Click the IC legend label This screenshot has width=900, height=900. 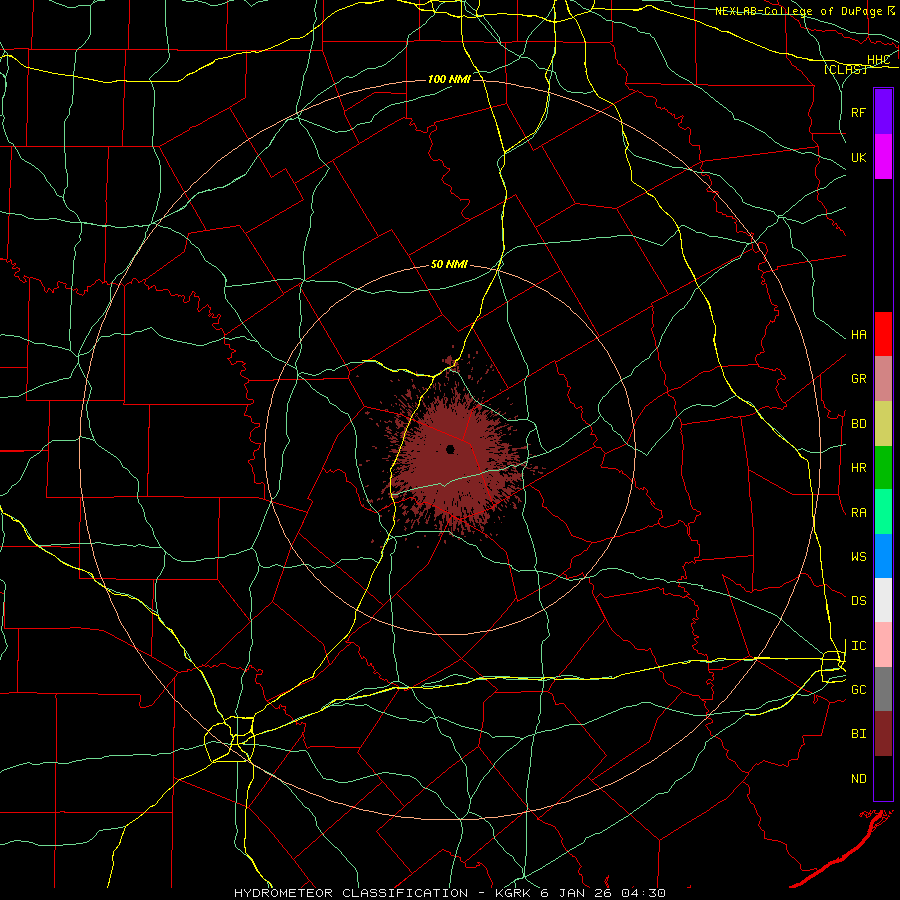(859, 646)
